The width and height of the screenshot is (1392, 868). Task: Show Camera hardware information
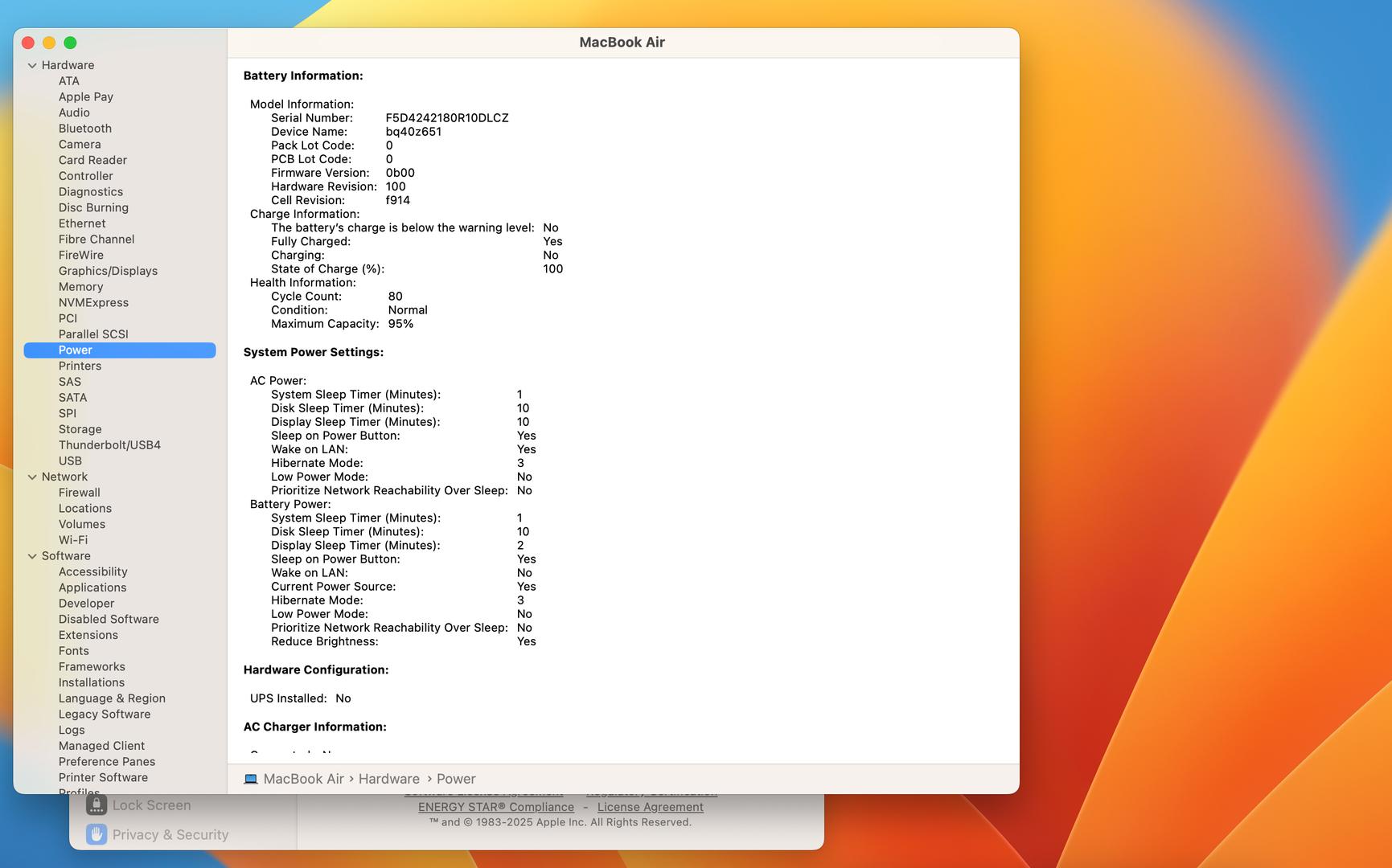[80, 145]
